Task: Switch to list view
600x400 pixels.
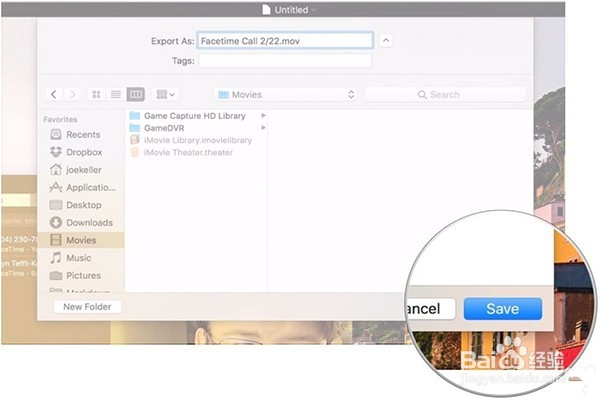Action: coord(116,94)
